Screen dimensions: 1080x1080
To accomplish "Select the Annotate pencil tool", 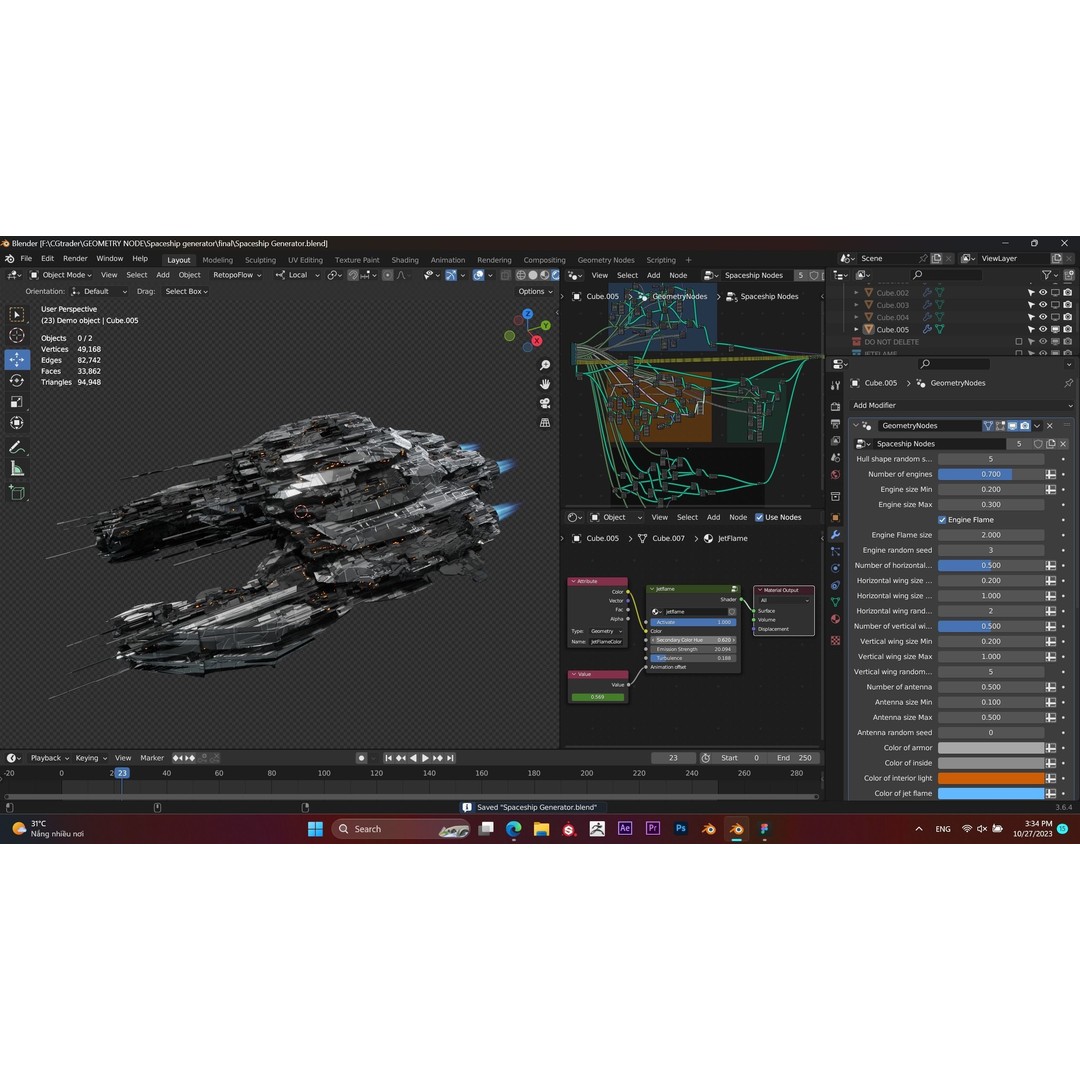I will click(17, 448).
